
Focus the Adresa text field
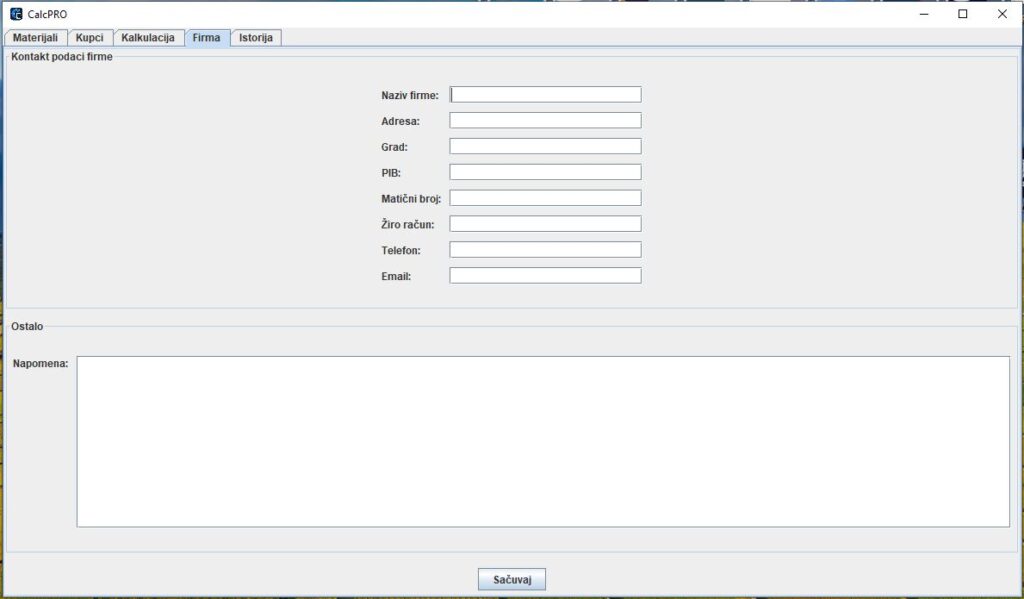[x=545, y=120]
